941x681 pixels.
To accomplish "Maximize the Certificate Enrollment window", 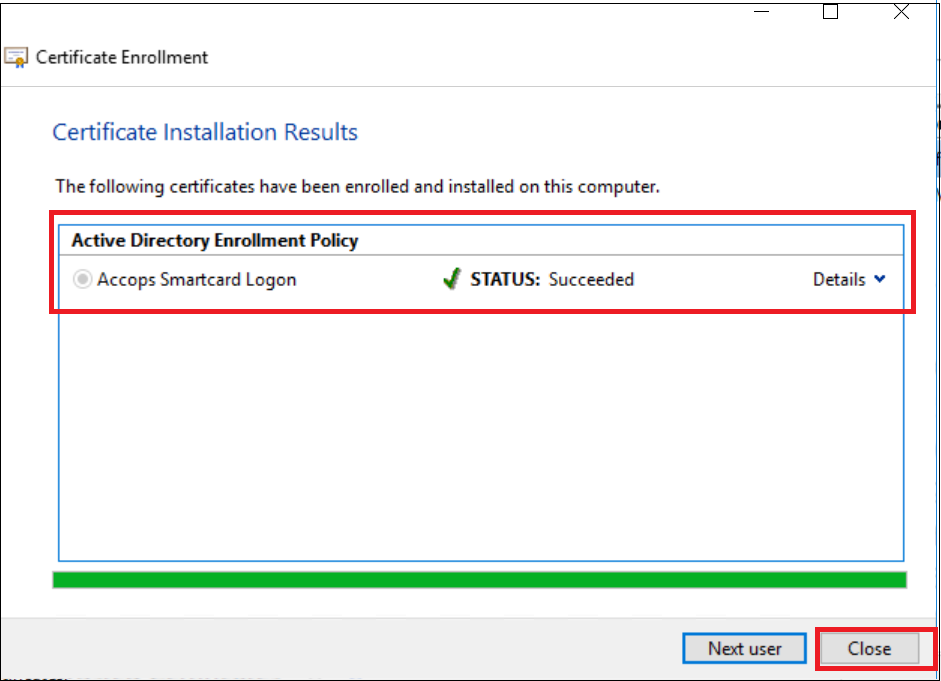I will point(830,11).
